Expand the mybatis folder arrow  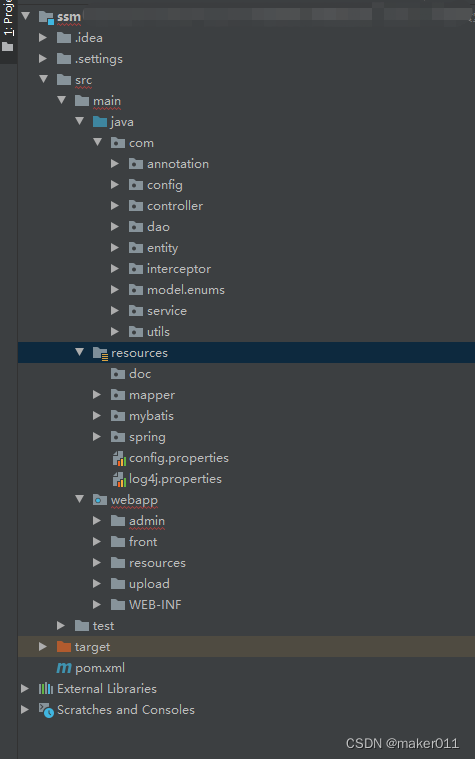[97, 415]
